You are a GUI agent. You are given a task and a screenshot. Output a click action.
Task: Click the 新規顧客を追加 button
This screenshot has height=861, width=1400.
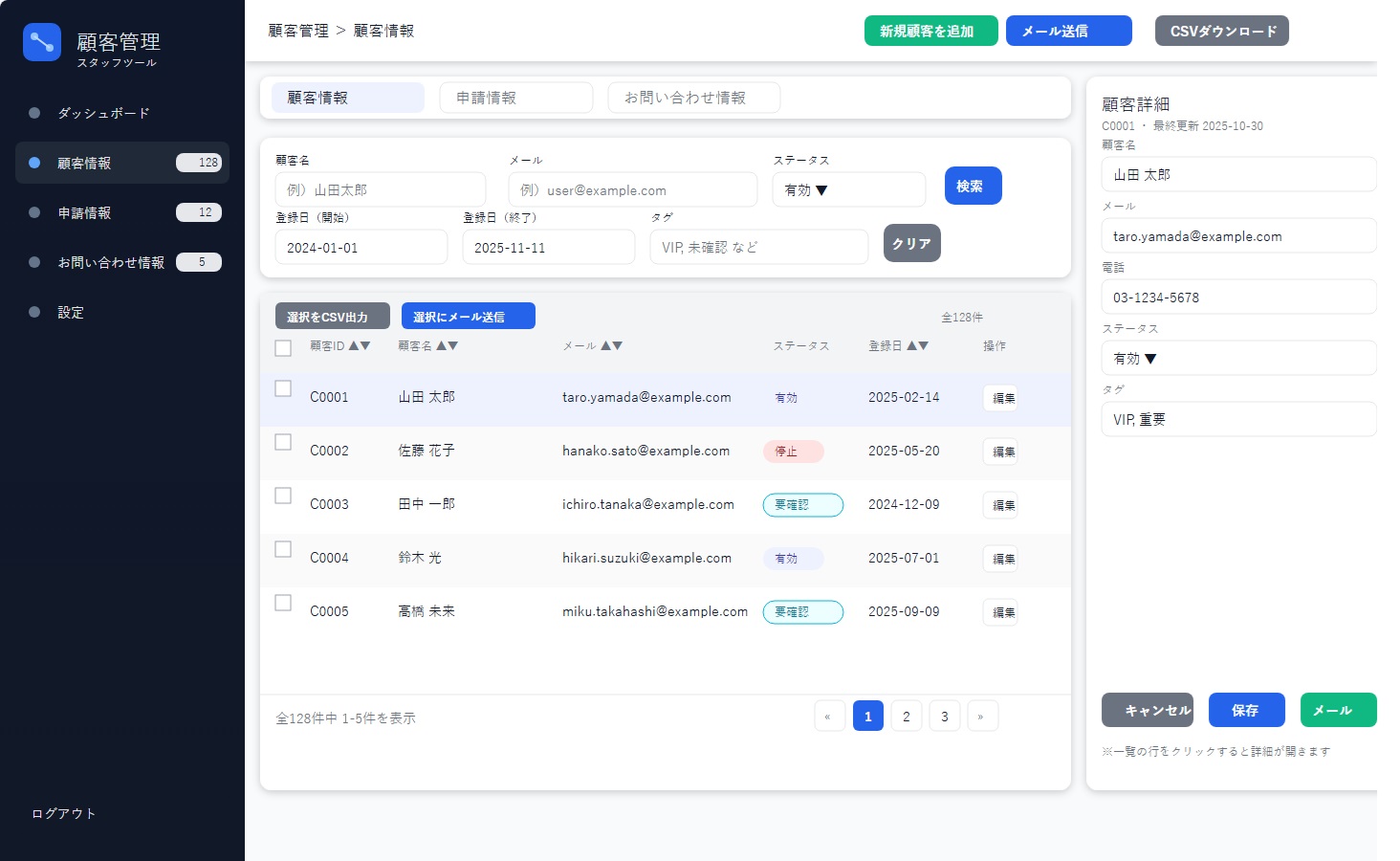coord(930,31)
